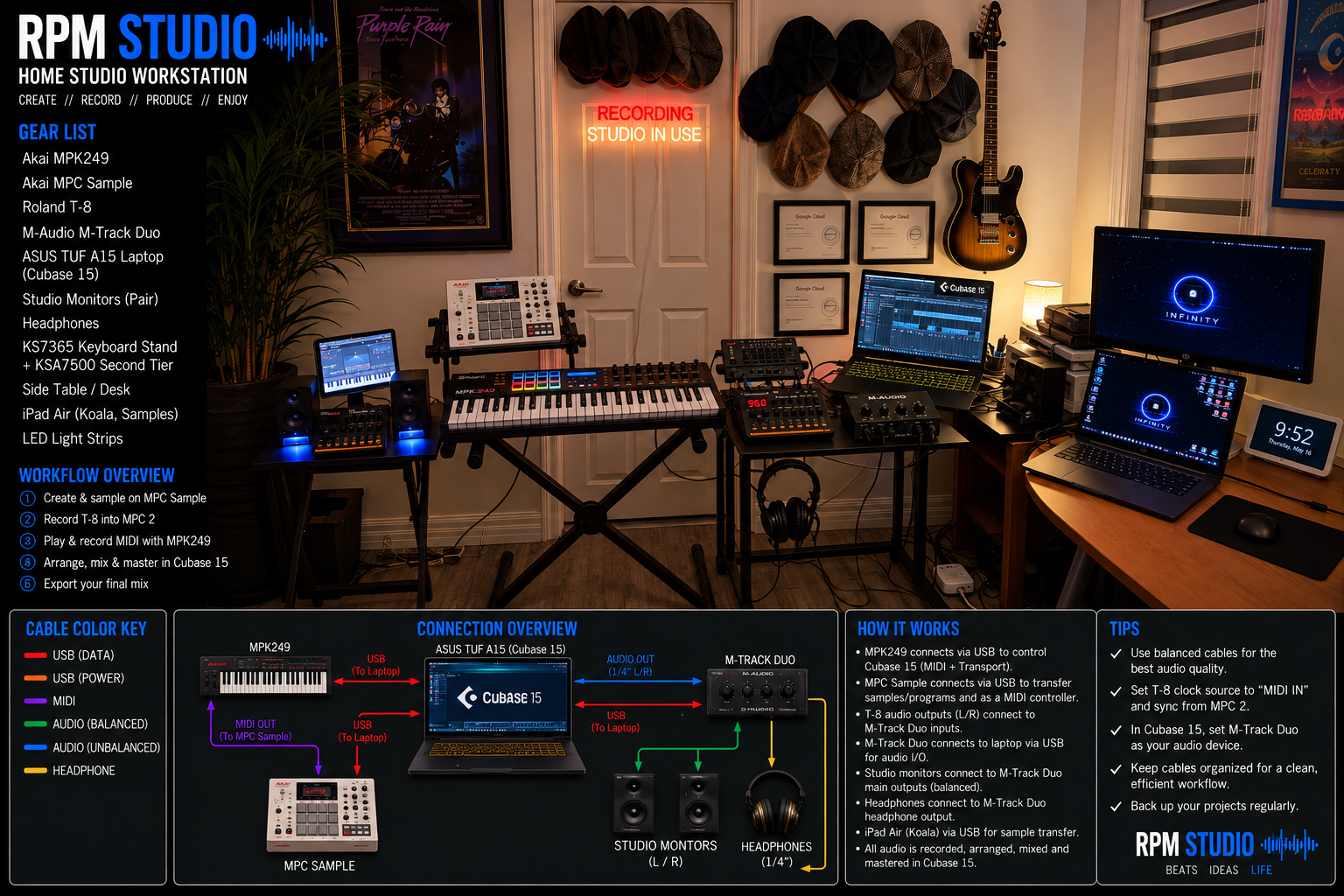Select the left studio monitor icon in diagram

pyautogui.click(x=633, y=802)
